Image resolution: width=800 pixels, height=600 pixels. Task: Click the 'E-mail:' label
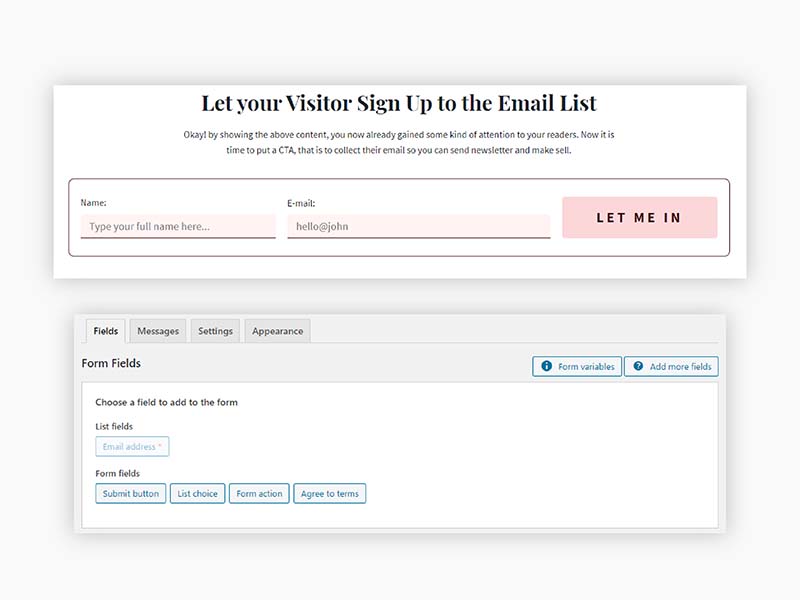tap(301, 203)
